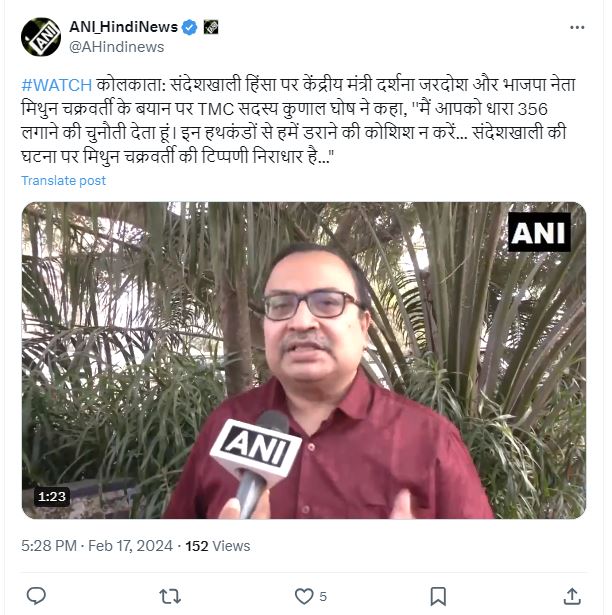Screen dimensions: 612x615
Task: Repost using the retweet arrows icon
Action: (170, 596)
